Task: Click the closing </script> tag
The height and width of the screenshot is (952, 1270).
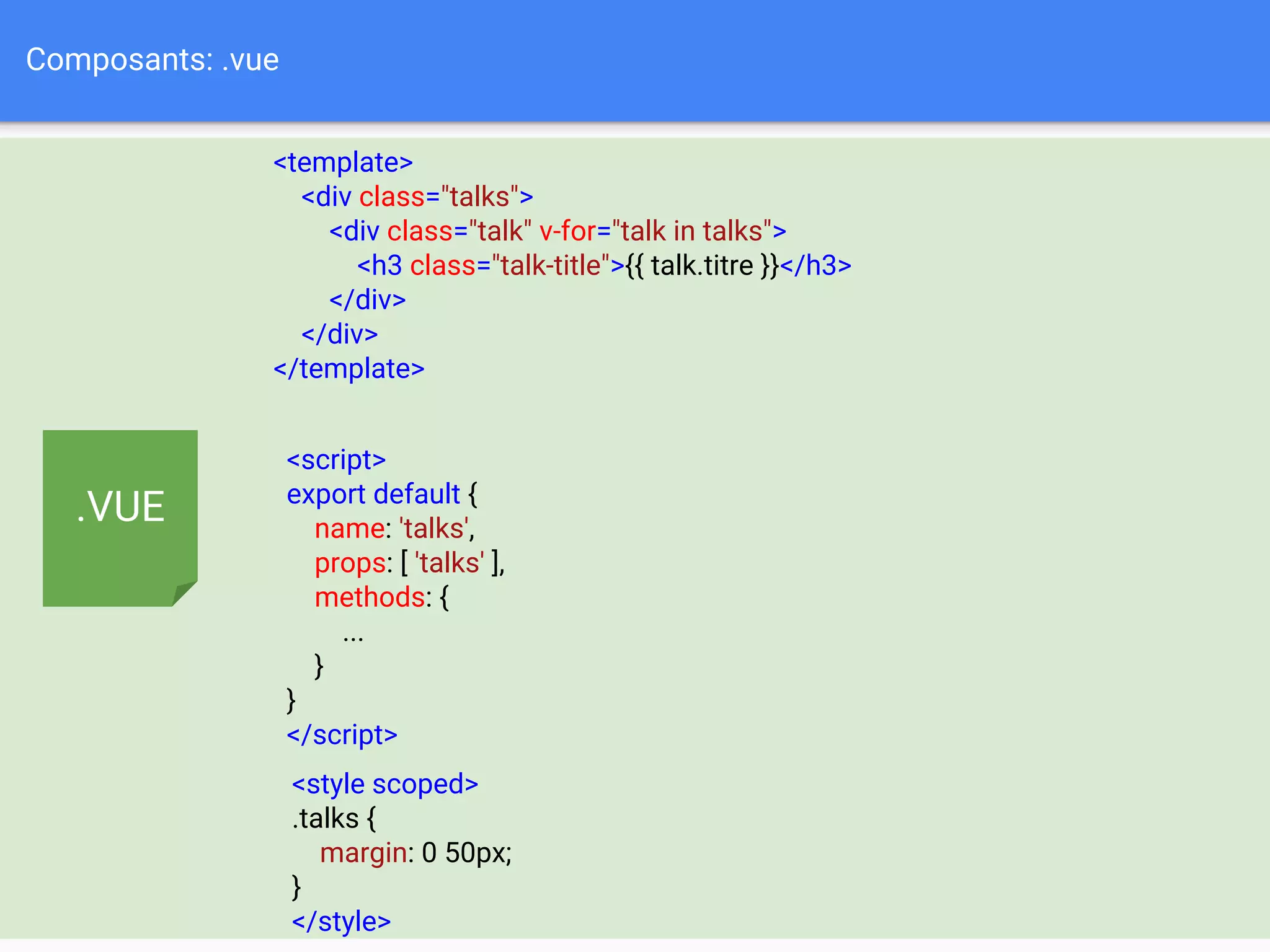Action: pos(342,735)
